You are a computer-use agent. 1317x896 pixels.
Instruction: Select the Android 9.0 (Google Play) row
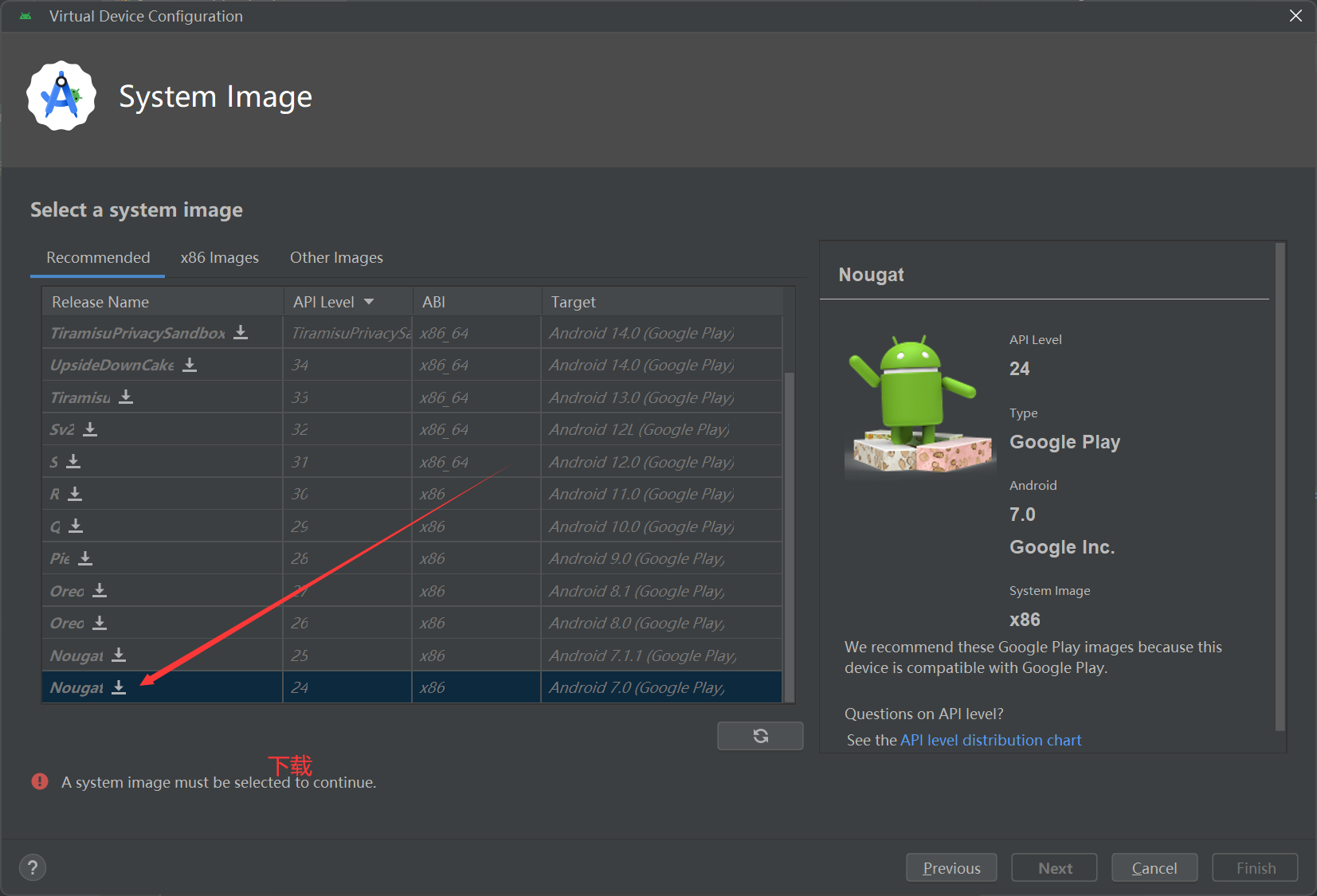pos(412,558)
